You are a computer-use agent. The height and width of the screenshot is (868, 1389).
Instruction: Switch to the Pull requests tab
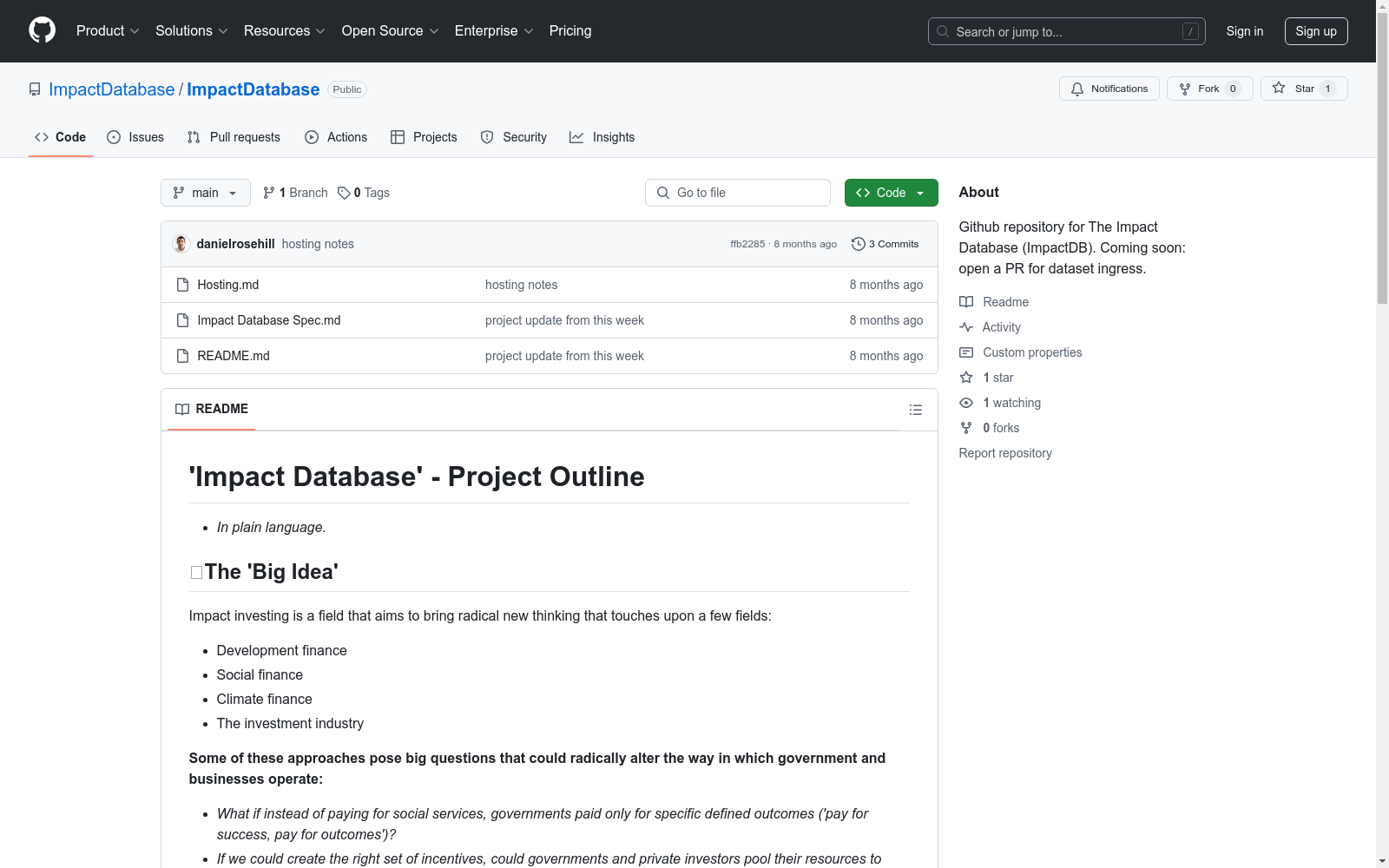coord(234,137)
